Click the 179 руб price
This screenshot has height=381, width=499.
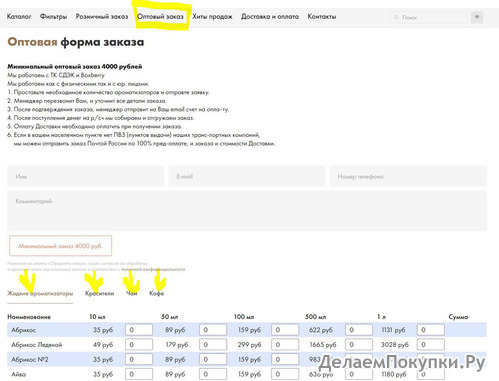click(x=177, y=345)
